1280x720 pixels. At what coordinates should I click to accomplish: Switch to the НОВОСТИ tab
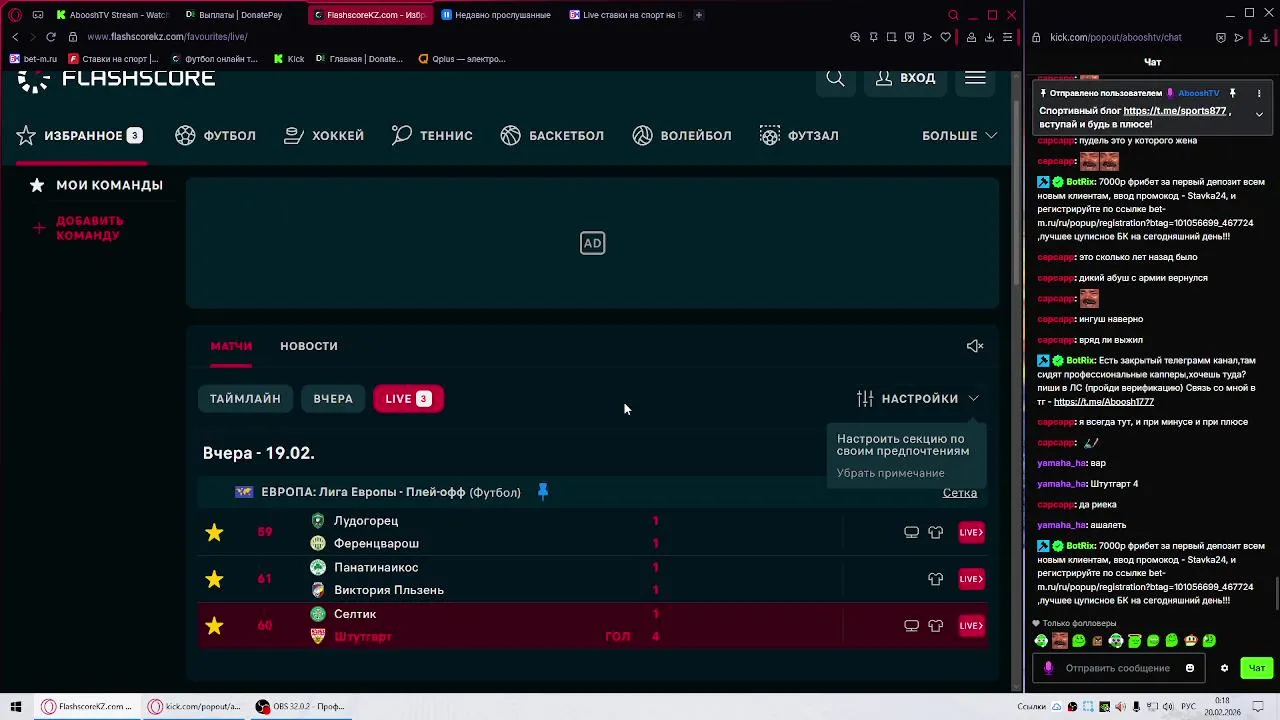[x=309, y=346]
